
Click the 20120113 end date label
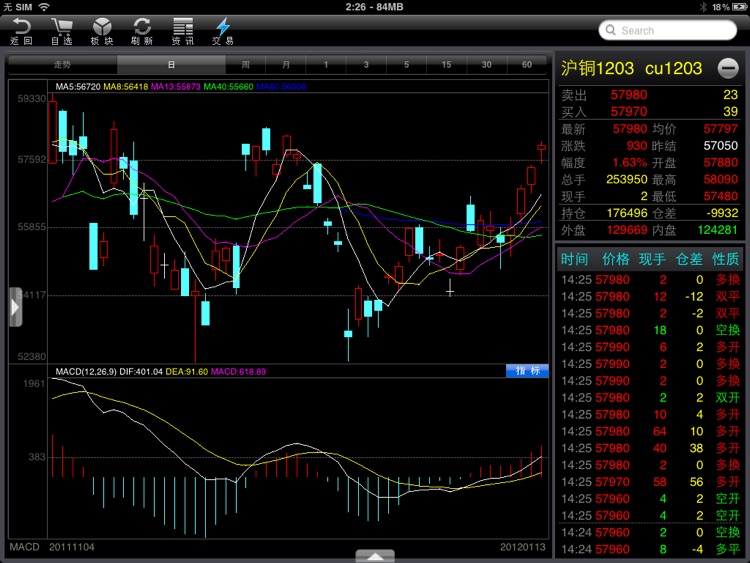522,547
